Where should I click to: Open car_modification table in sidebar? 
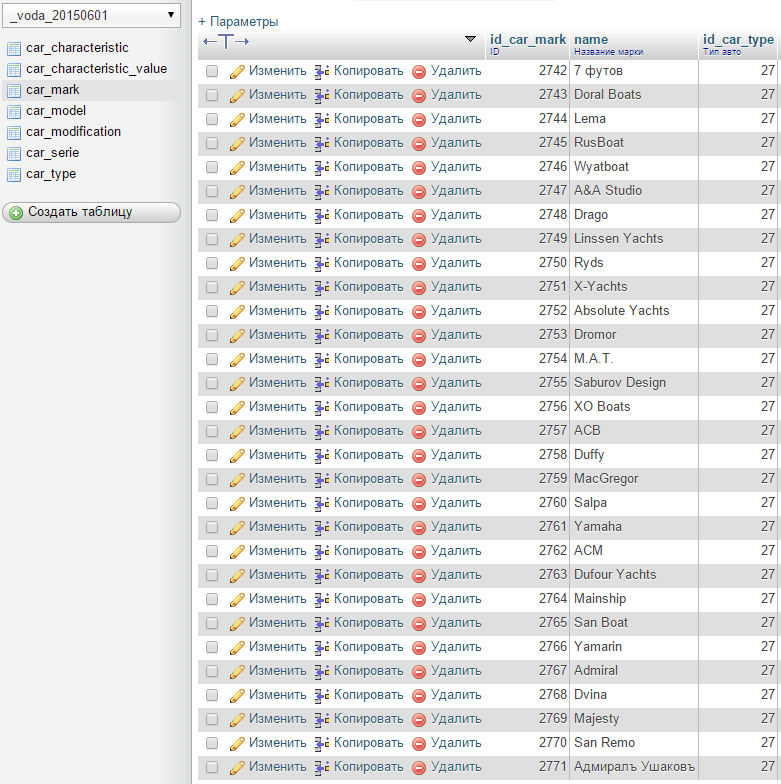tap(74, 132)
